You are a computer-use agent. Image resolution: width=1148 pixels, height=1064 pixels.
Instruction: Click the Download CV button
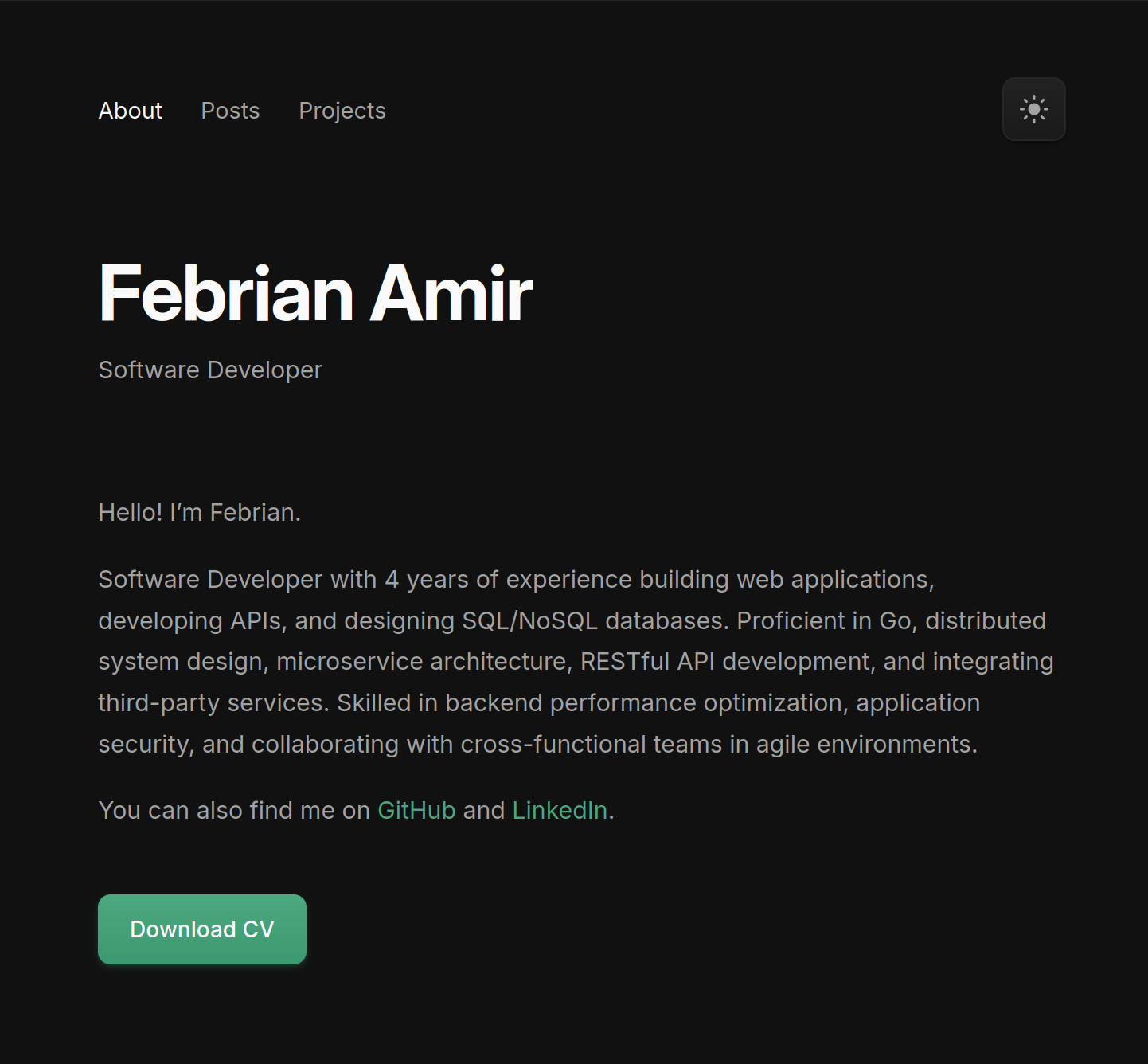[x=202, y=929]
